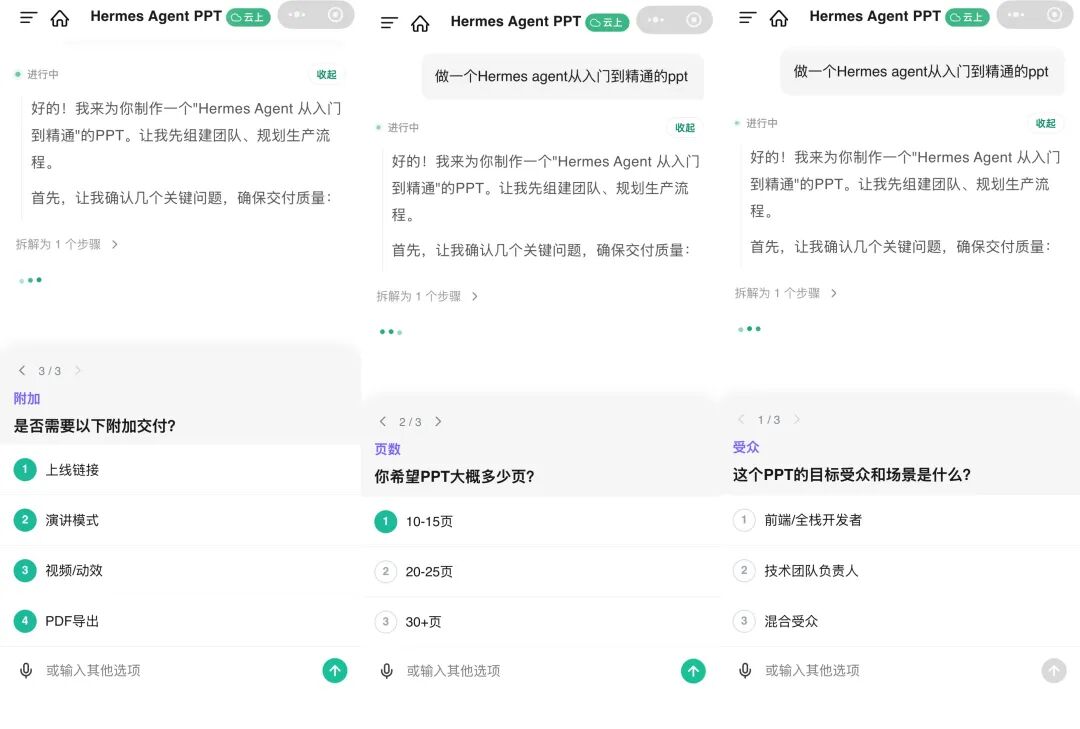This screenshot has height=729, width=1080.
Task: Toggle option 演讲模式
Action: pyautogui.click(x=180, y=520)
